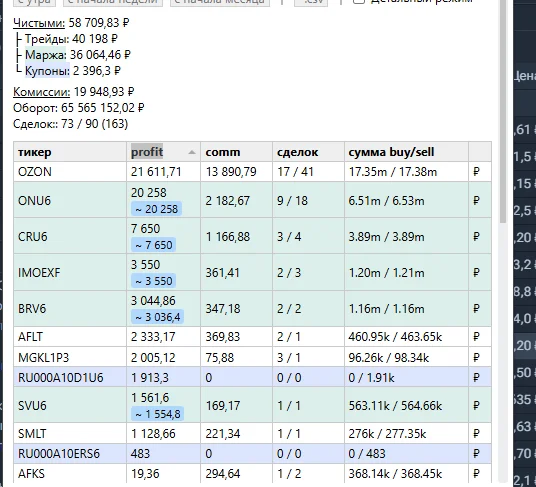The image size is (536, 487).
Task: Toggle the Детальный режим checkbox
Action: coord(358,1)
